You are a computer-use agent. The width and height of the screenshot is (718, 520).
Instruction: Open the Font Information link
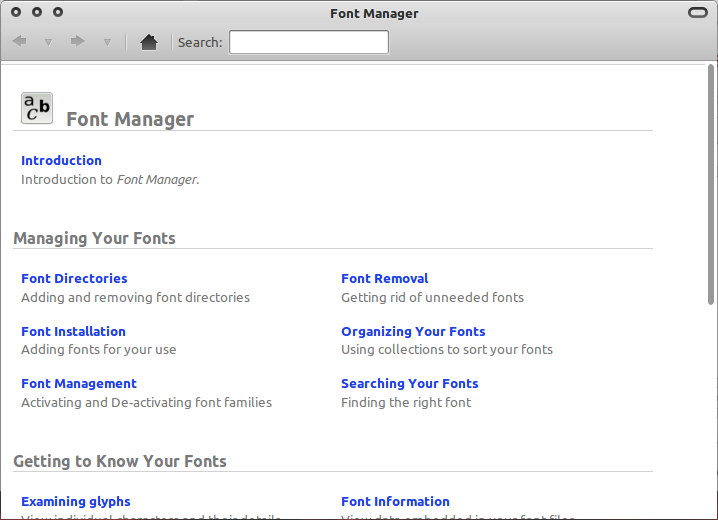[395, 502]
